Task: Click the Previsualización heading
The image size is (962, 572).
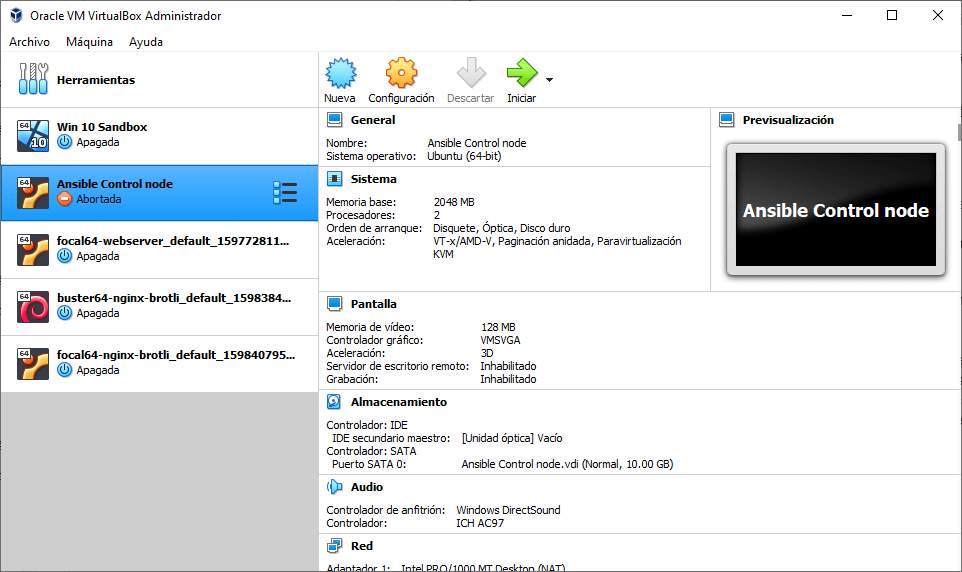Action: (788, 120)
